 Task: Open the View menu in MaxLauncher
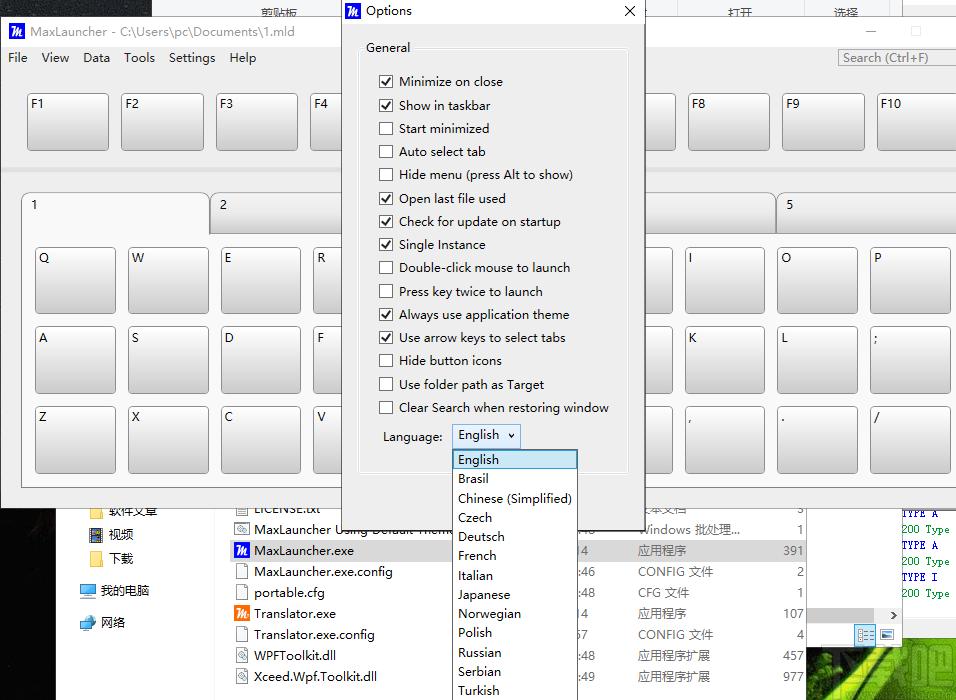(55, 57)
